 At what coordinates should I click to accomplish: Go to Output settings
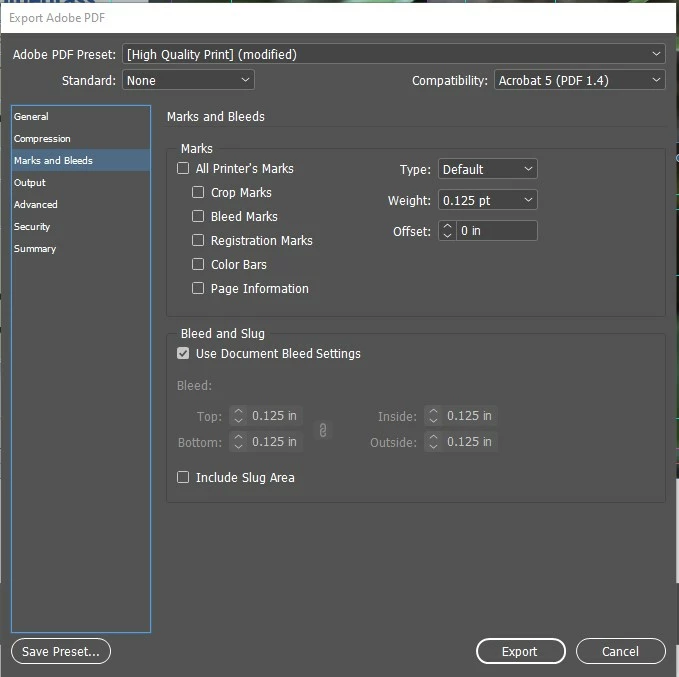pyautogui.click(x=81, y=182)
